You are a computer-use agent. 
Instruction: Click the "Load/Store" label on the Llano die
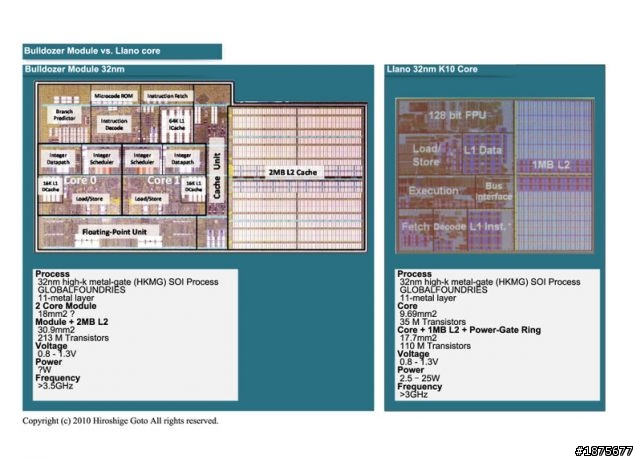(426, 155)
